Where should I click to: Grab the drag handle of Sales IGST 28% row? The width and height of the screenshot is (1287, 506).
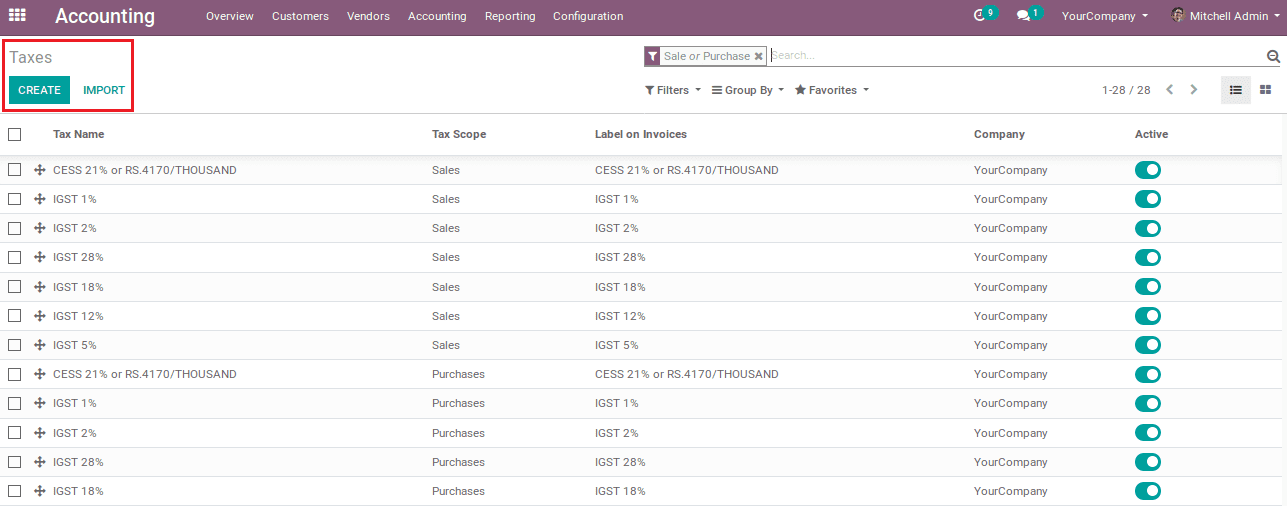pyautogui.click(x=40, y=257)
